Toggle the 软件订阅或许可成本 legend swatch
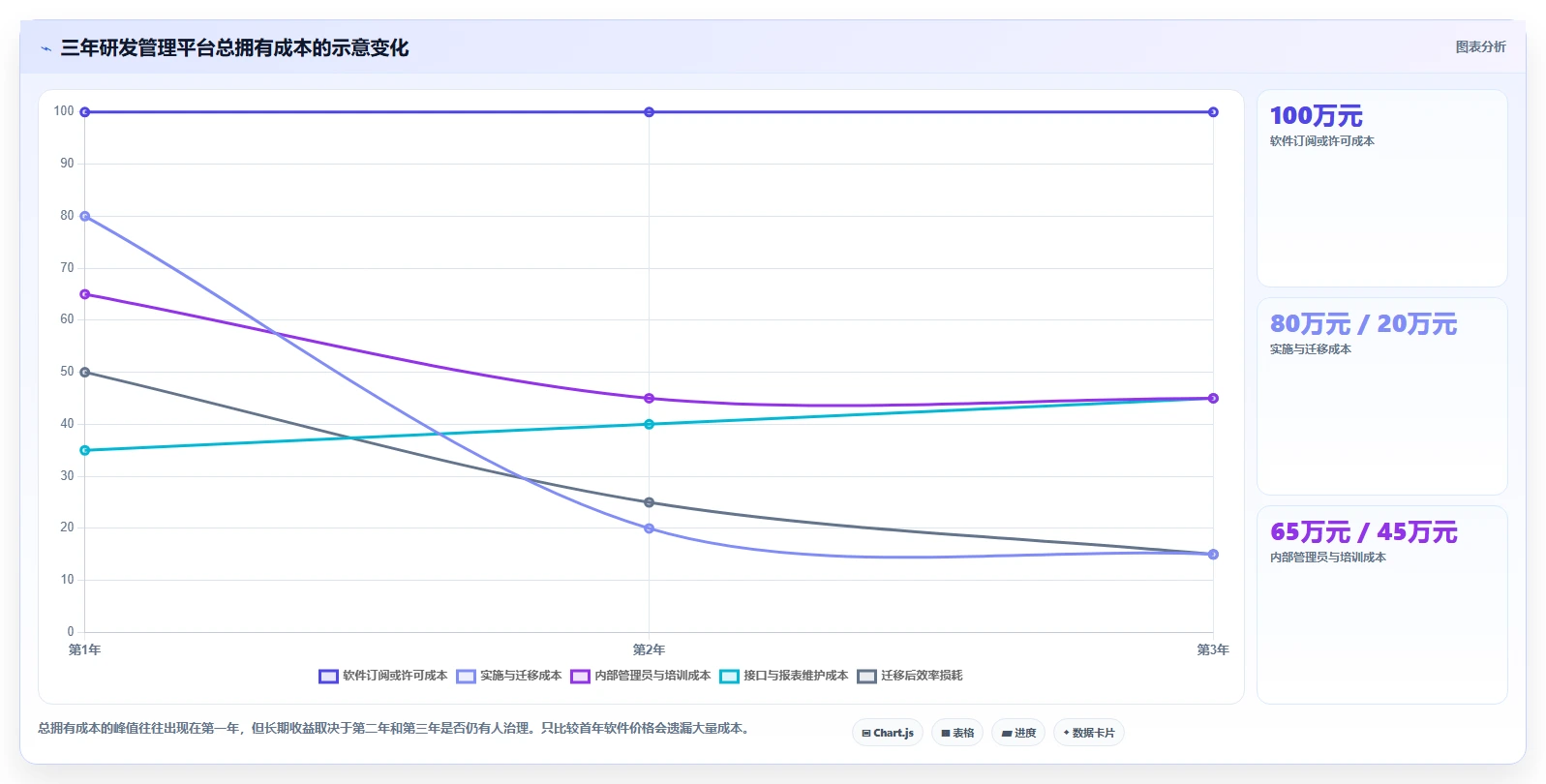The width and height of the screenshot is (1546, 784). (x=328, y=677)
